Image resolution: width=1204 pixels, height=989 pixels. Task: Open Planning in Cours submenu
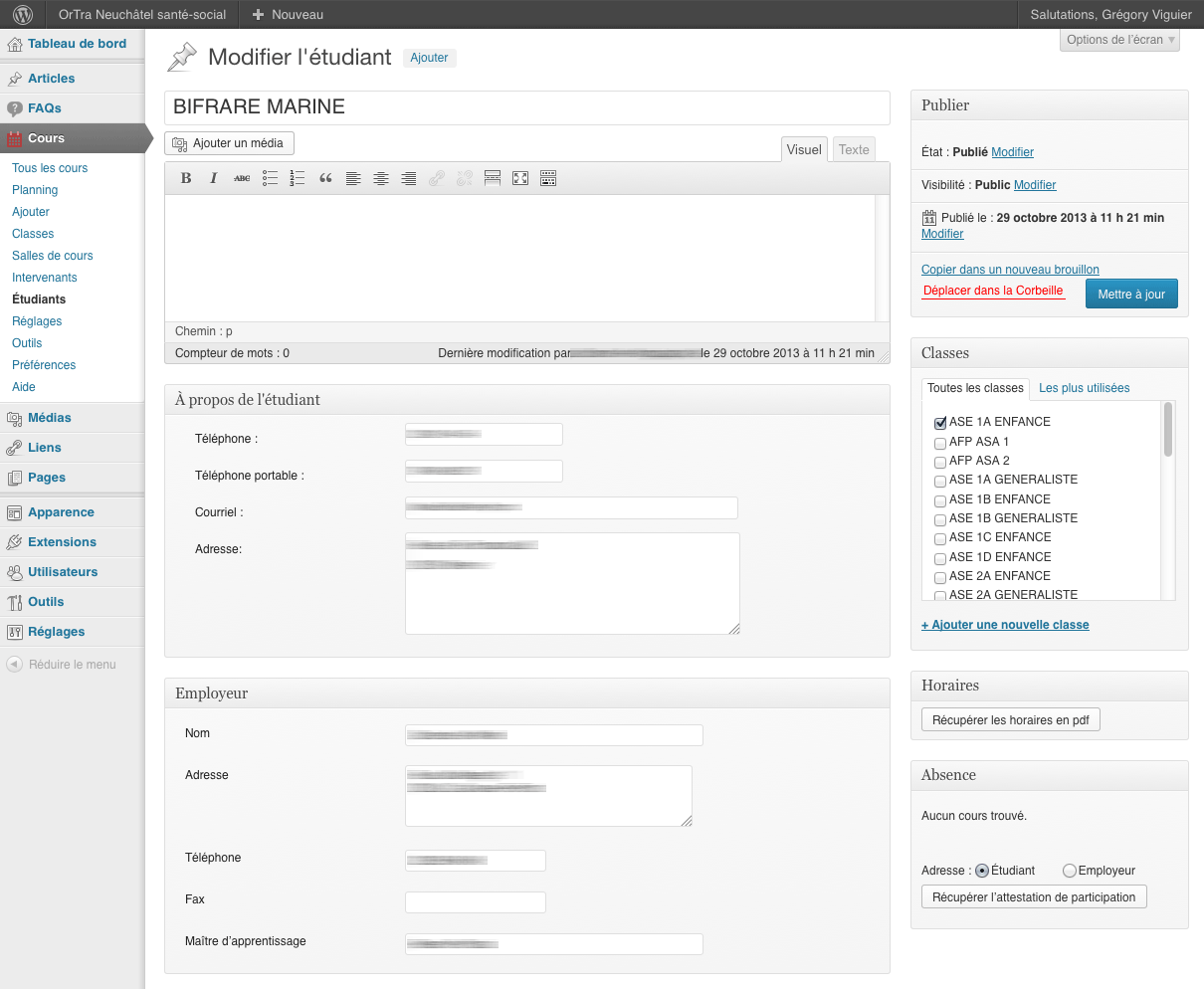point(35,190)
